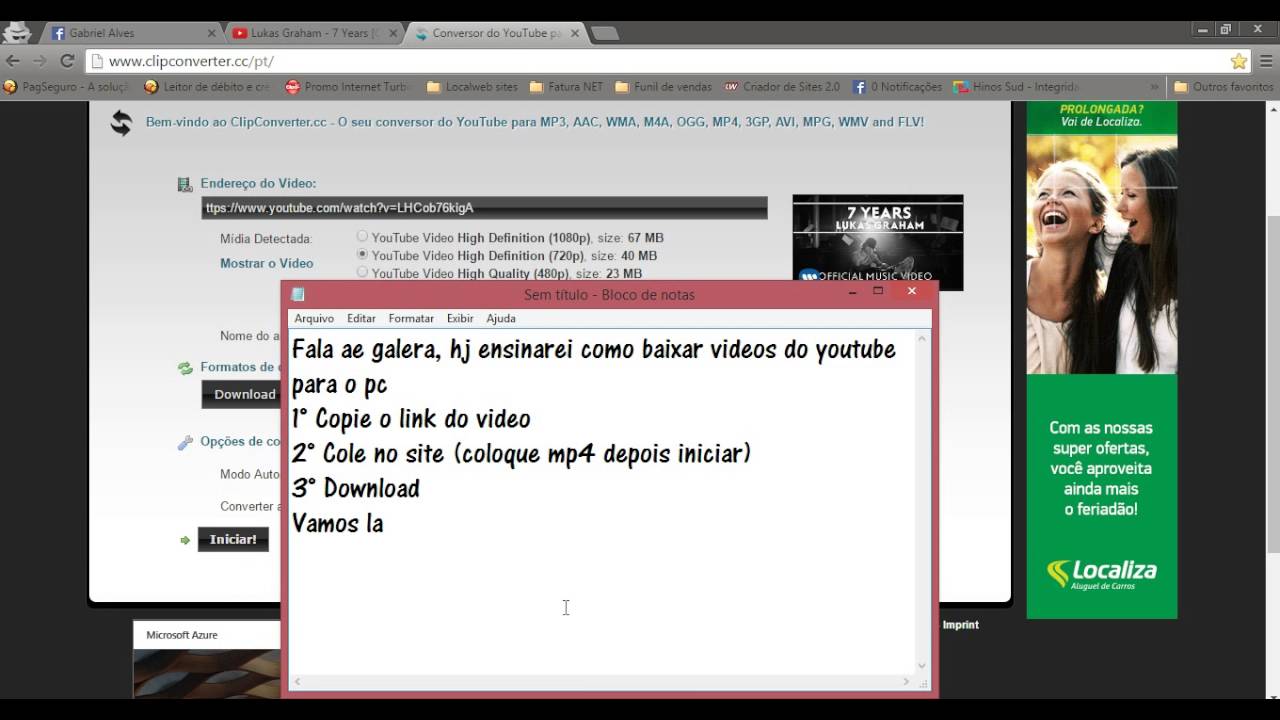The width and height of the screenshot is (1280, 720).
Task: Click the Notepad horizontal scrollbar right arrow
Action: (x=907, y=682)
